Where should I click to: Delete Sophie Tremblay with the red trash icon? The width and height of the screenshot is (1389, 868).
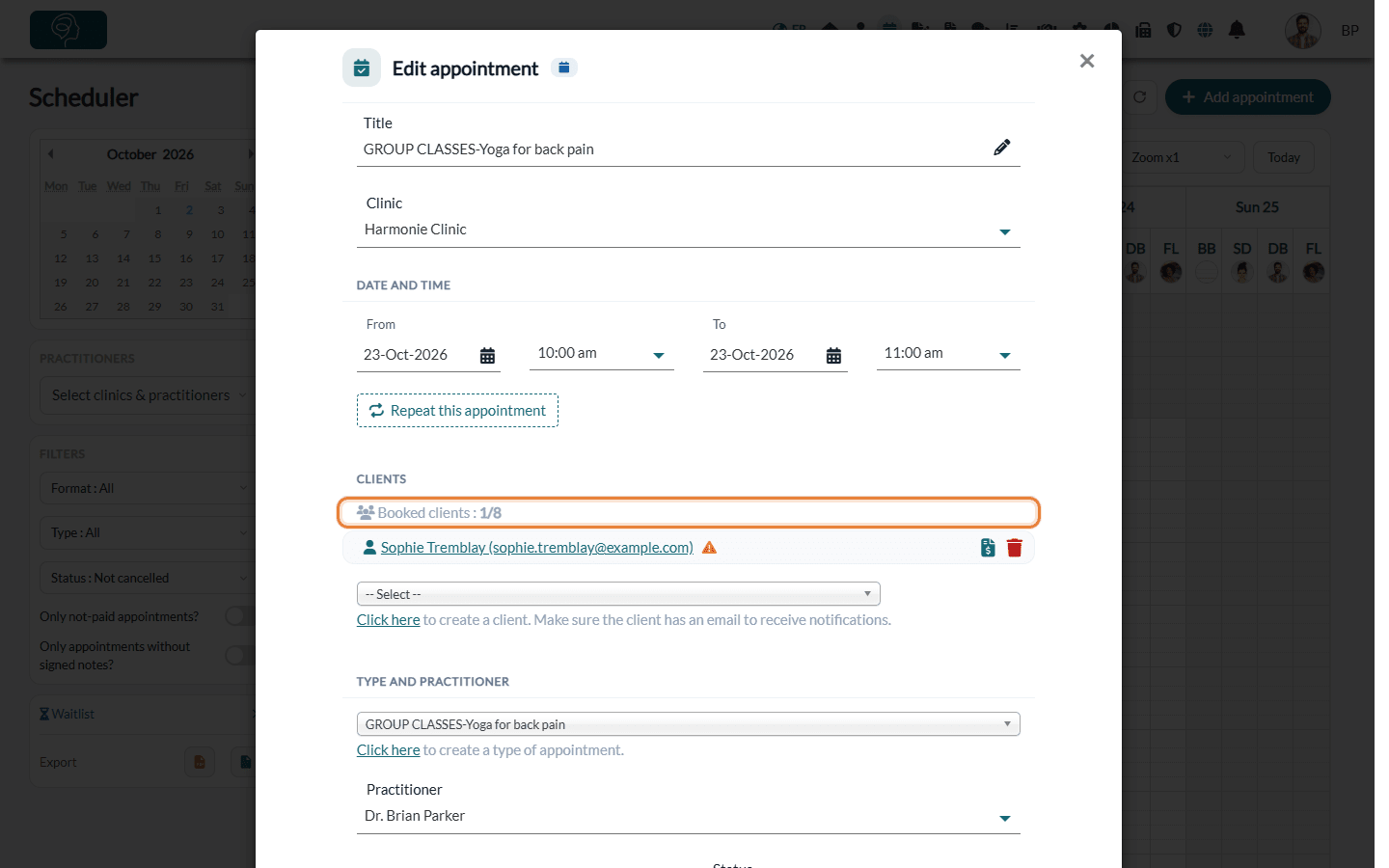point(1015,548)
